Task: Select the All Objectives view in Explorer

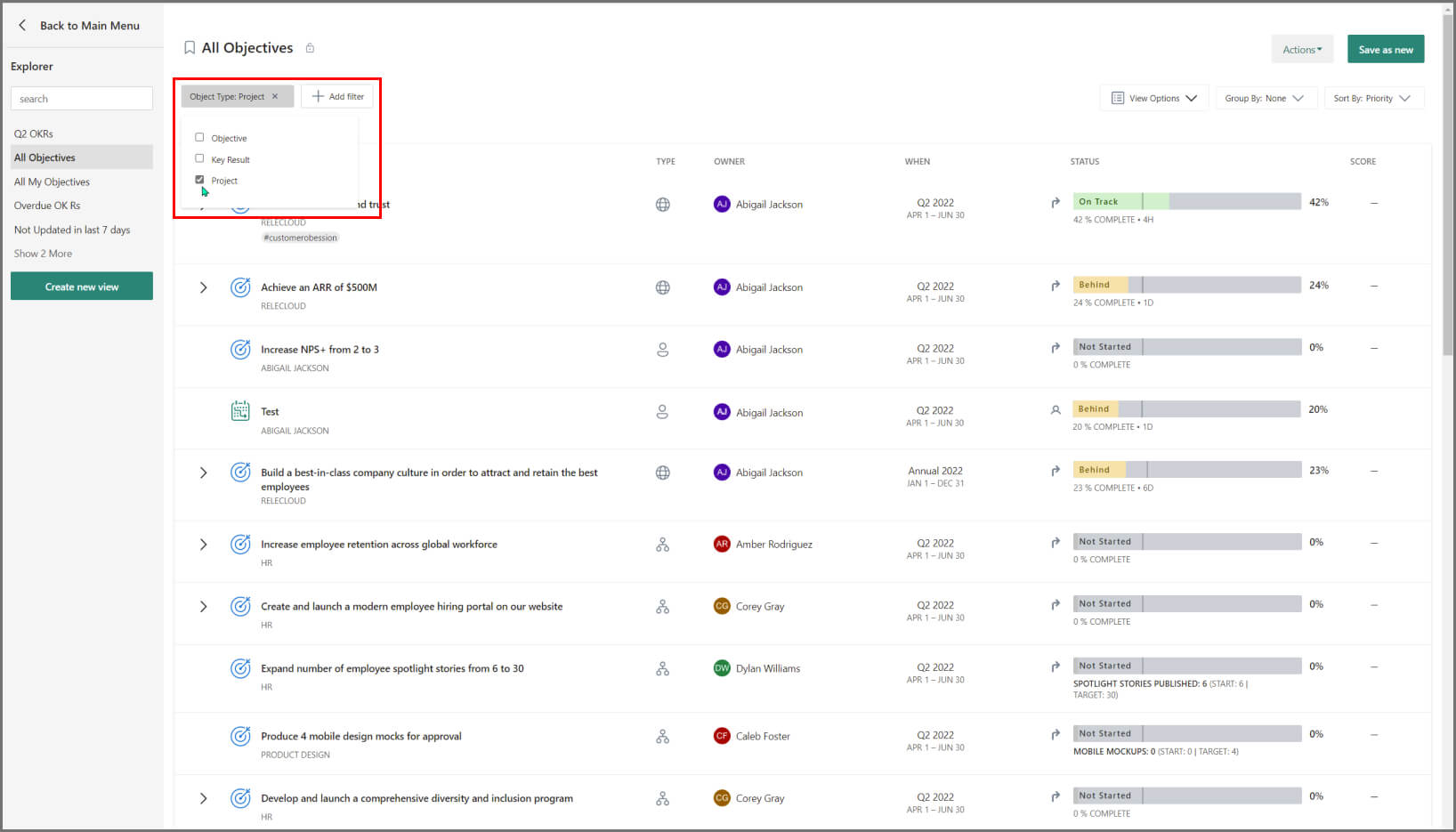Action: point(82,158)
